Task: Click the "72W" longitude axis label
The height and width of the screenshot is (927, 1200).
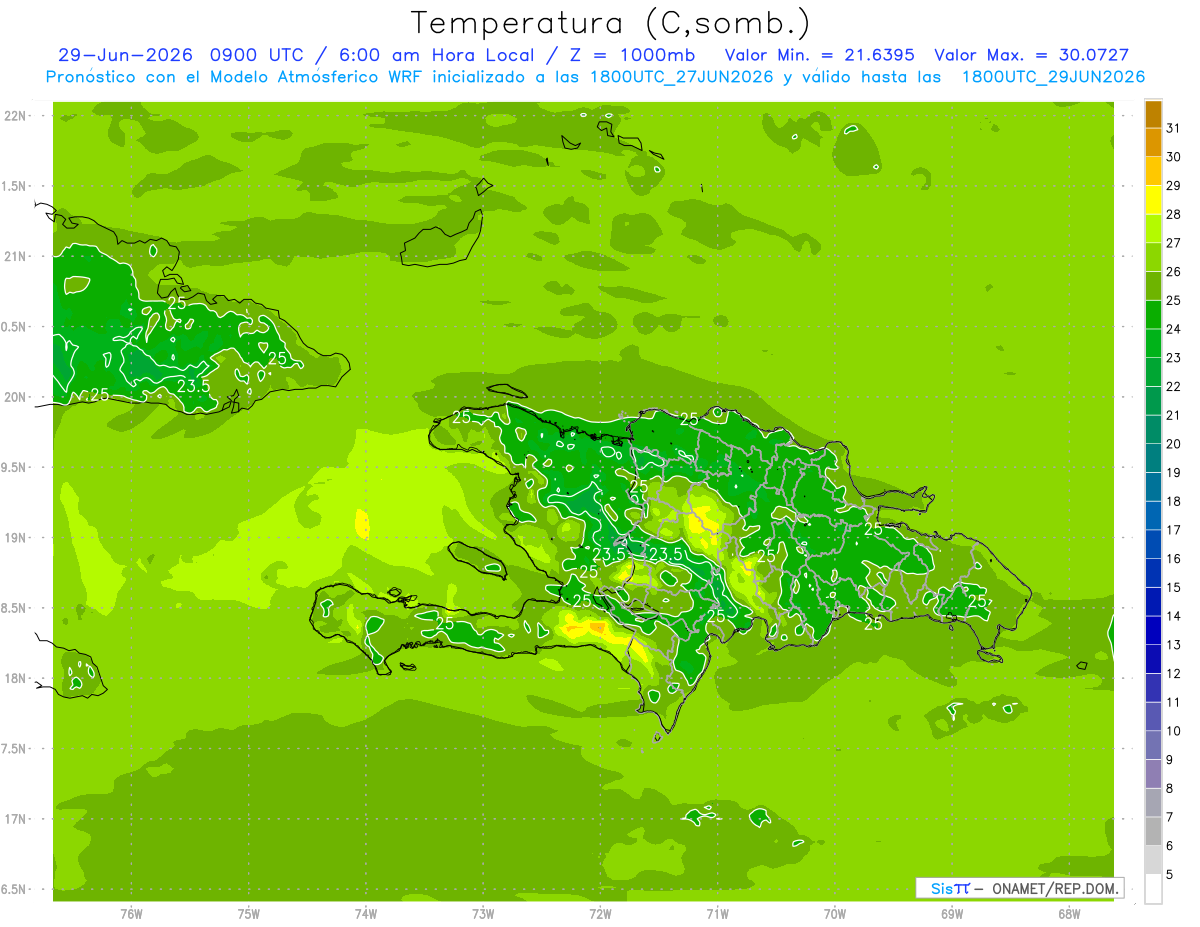Action: click(x=600, y=914)
